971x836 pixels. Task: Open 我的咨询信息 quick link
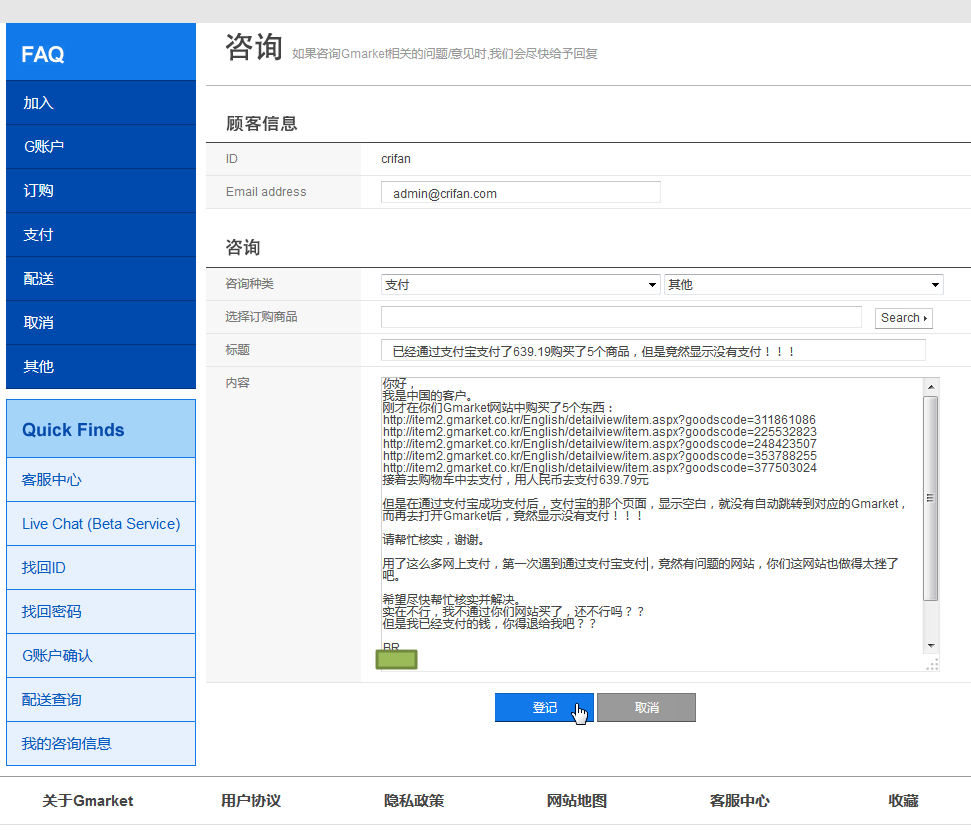click(x=101, y=744)
